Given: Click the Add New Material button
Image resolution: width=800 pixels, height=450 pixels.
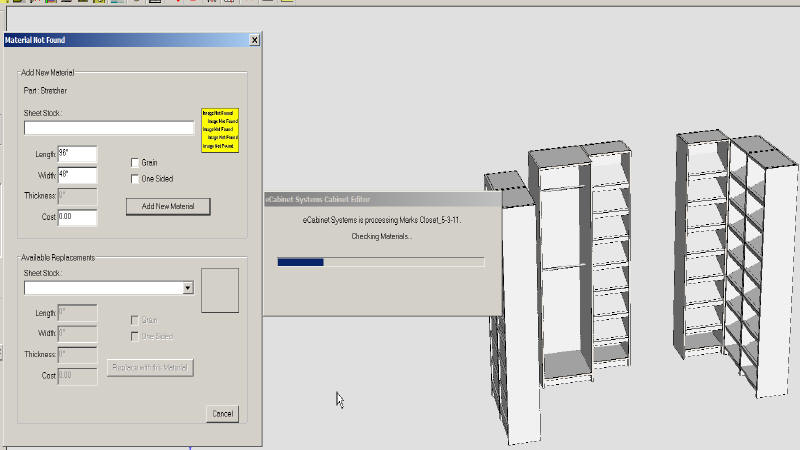Looking at the screenshot, I should (x=168, y=206).
